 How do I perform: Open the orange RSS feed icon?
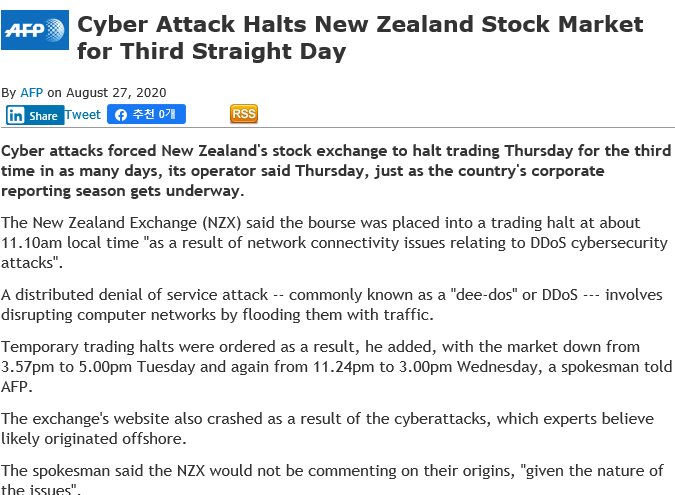tap(244, 114)
